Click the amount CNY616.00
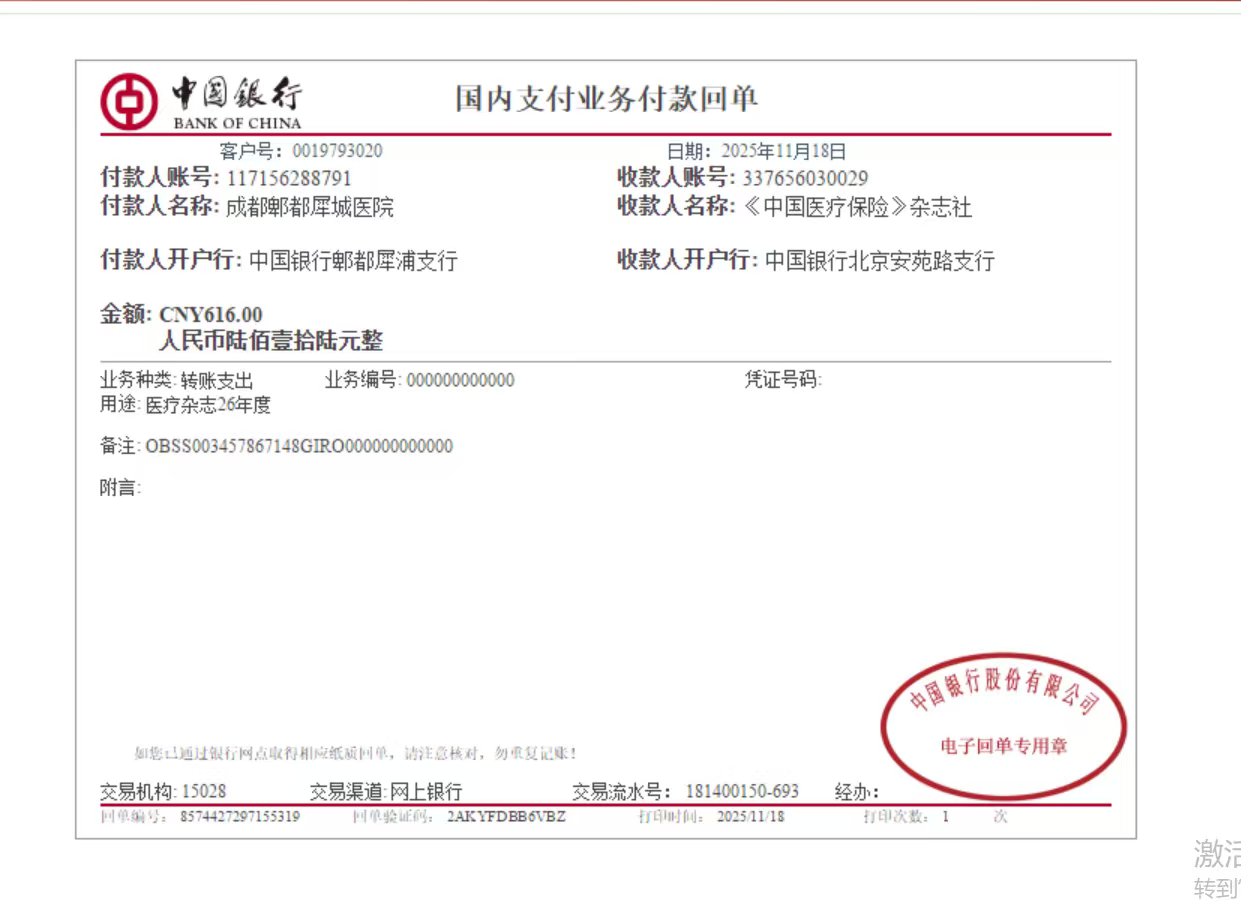1241x910 pixels. coord(211,315)
